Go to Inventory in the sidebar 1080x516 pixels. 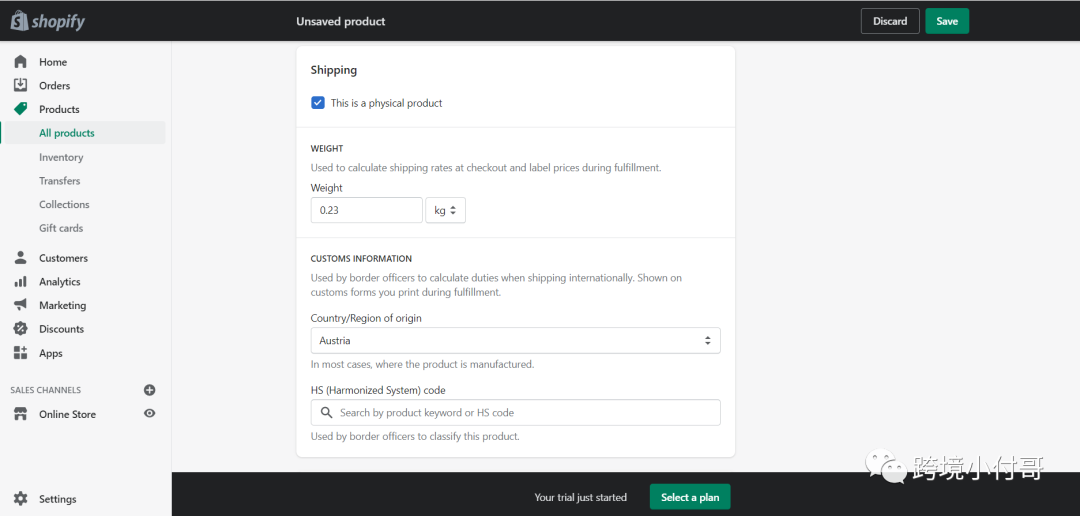point(61,157)
